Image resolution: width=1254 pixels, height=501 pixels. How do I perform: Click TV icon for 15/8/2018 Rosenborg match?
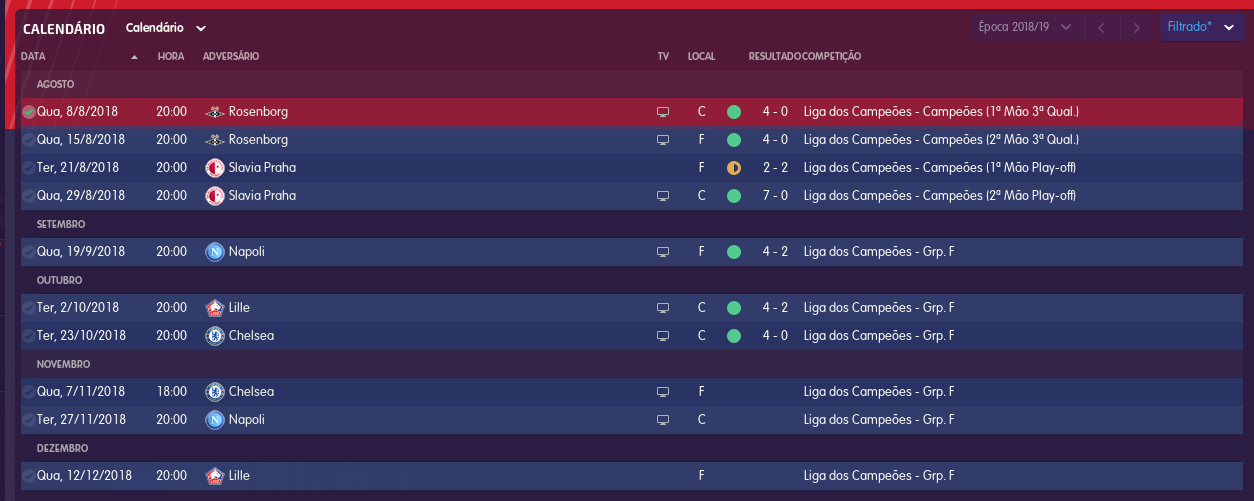(662, 140)
